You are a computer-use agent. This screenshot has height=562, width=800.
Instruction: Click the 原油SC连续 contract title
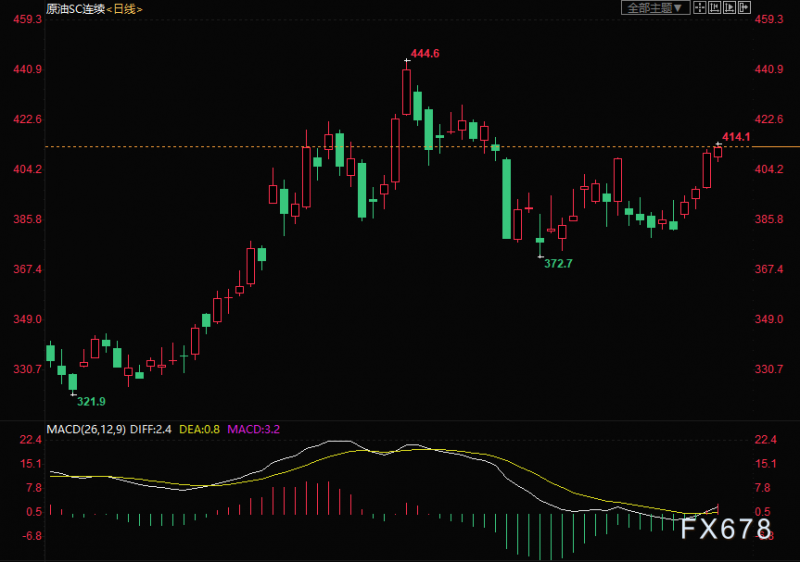pos(76,9)
